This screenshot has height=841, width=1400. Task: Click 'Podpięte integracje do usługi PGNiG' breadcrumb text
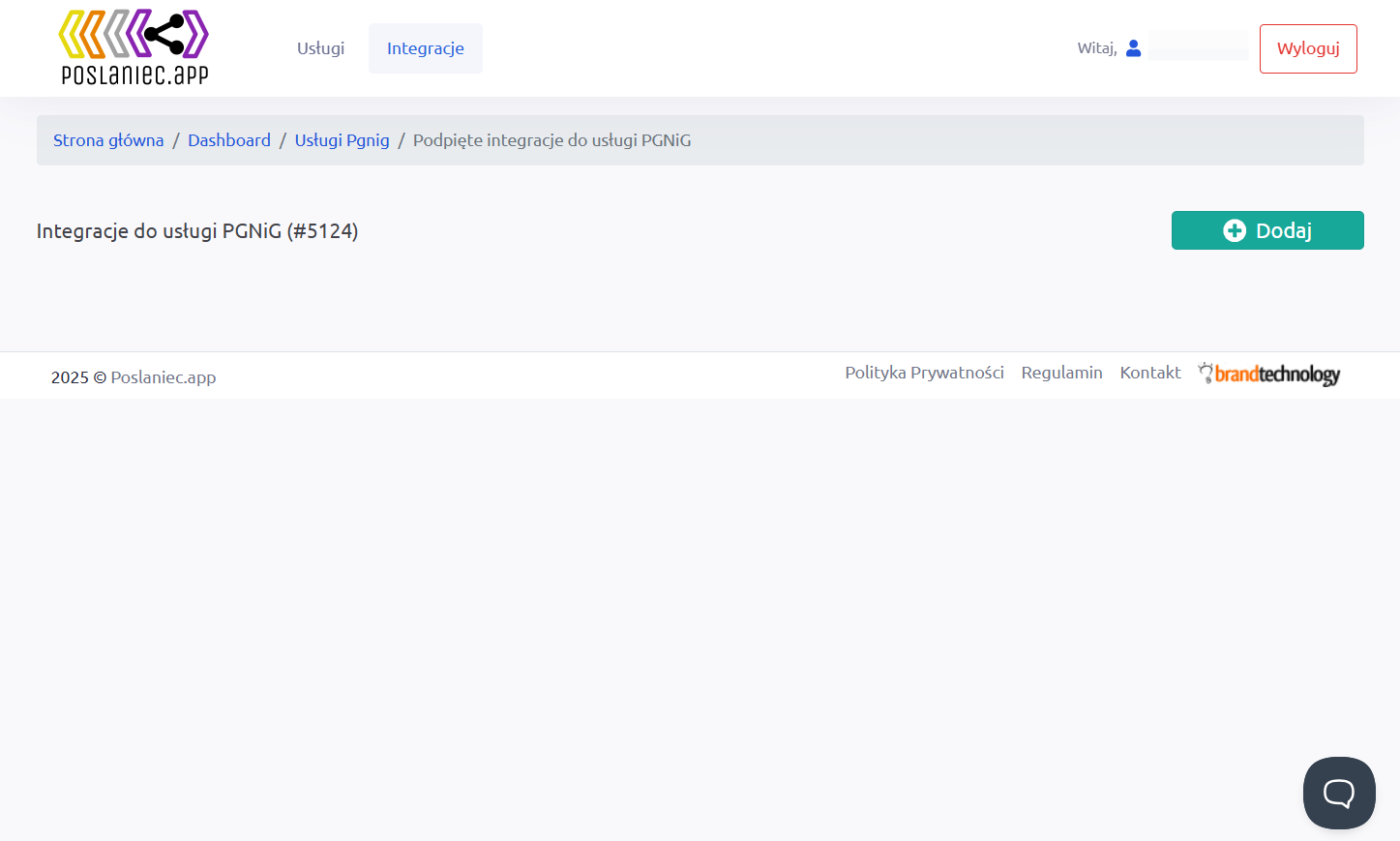(x=552, y=140)
